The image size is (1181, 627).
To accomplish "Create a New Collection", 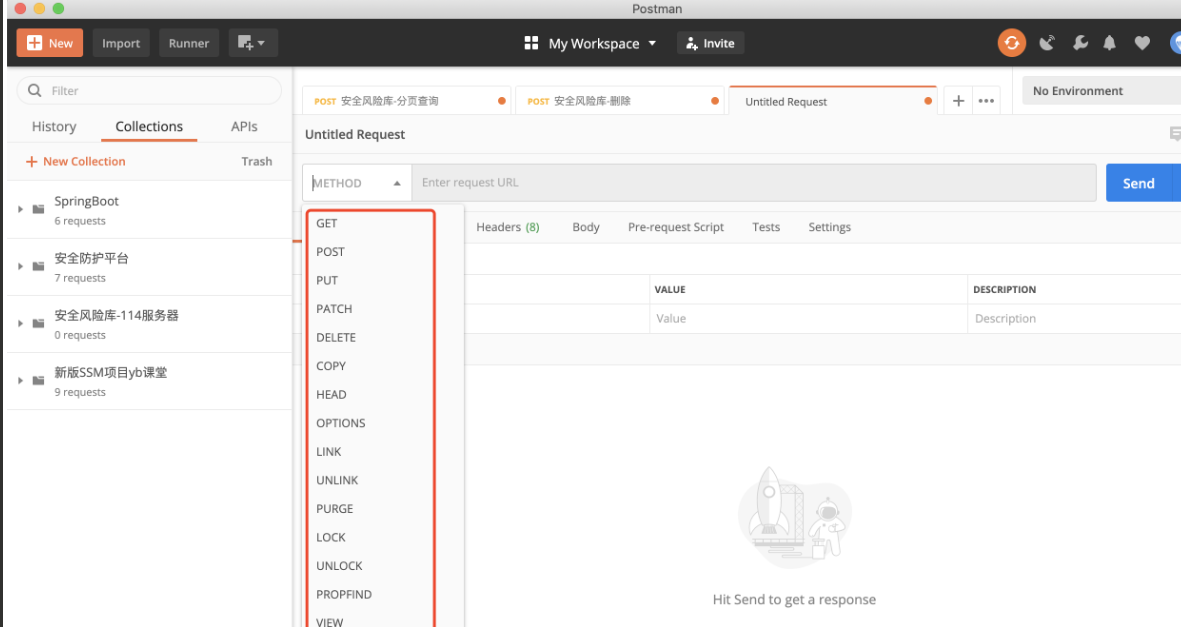I will (76, 161).
